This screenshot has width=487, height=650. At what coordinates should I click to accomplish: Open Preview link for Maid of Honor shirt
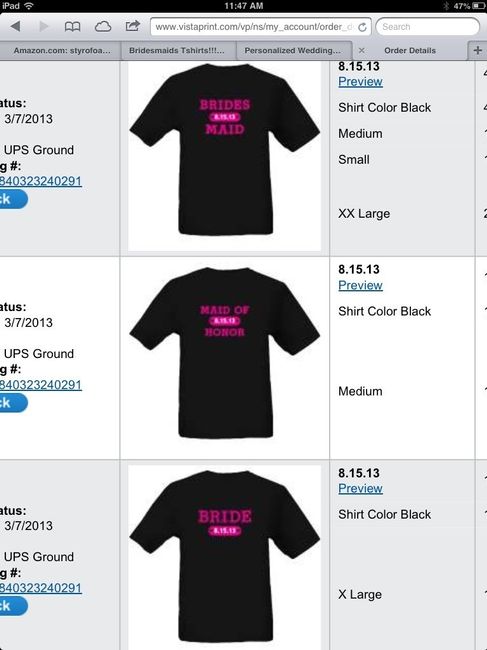point(360,285)
